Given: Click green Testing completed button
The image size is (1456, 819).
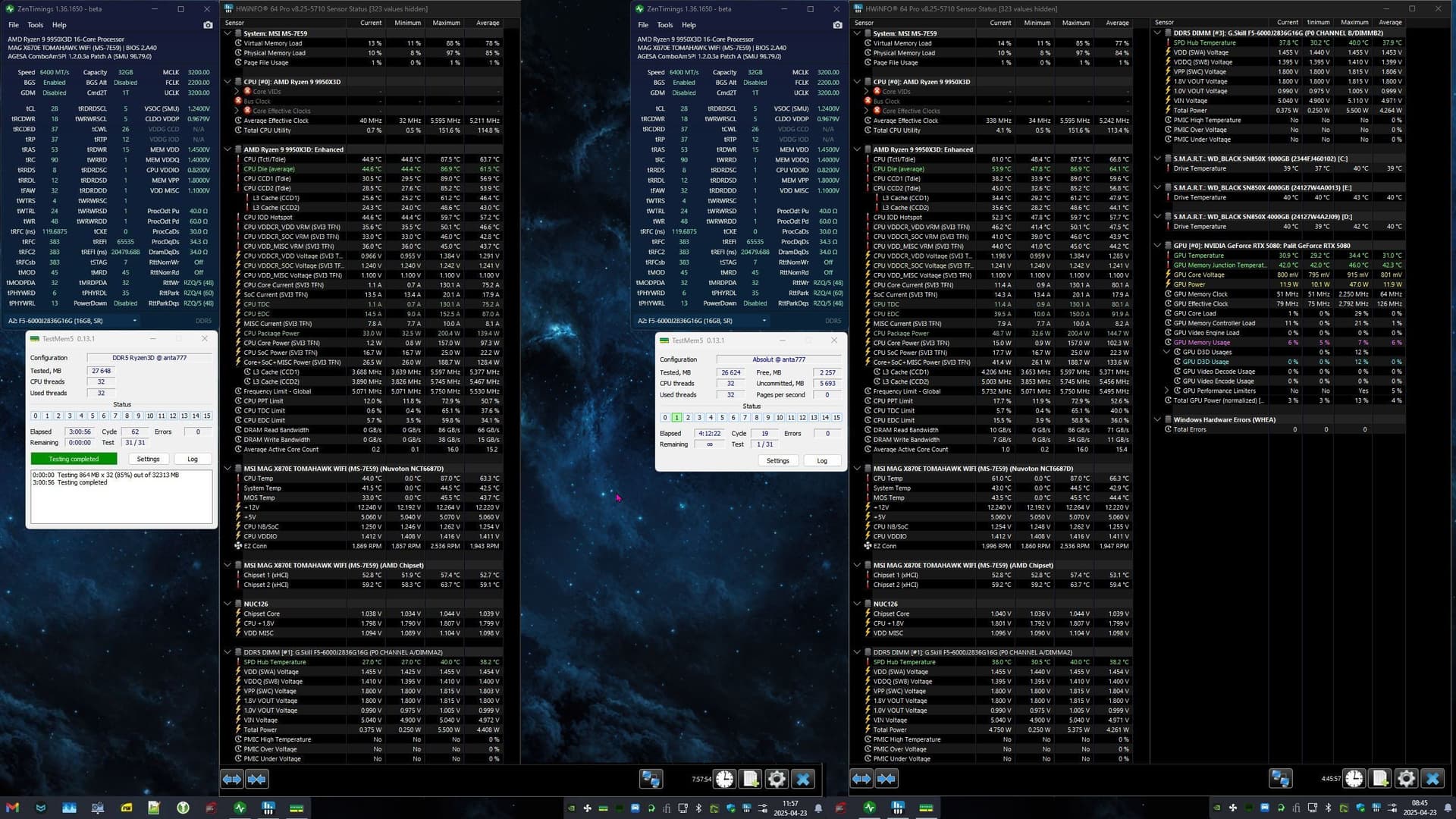Looking at the screenshot, I should [x=74, y=459].
